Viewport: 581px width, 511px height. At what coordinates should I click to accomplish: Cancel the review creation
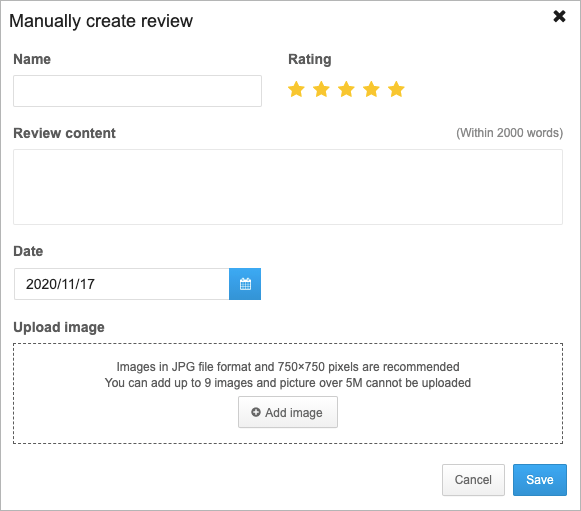(473, 480)
